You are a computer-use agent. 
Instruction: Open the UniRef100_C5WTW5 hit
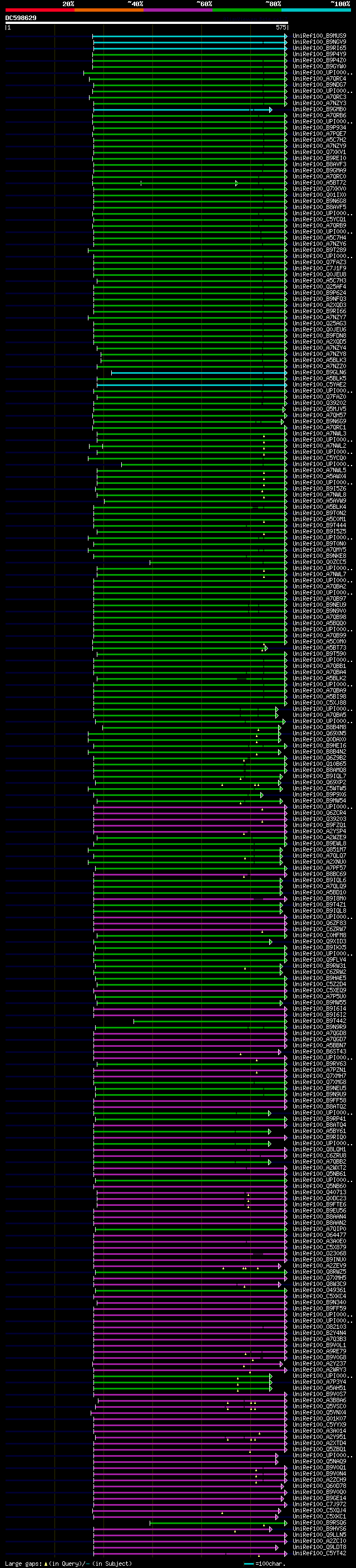pyautogui.click(x=319, y=789)
